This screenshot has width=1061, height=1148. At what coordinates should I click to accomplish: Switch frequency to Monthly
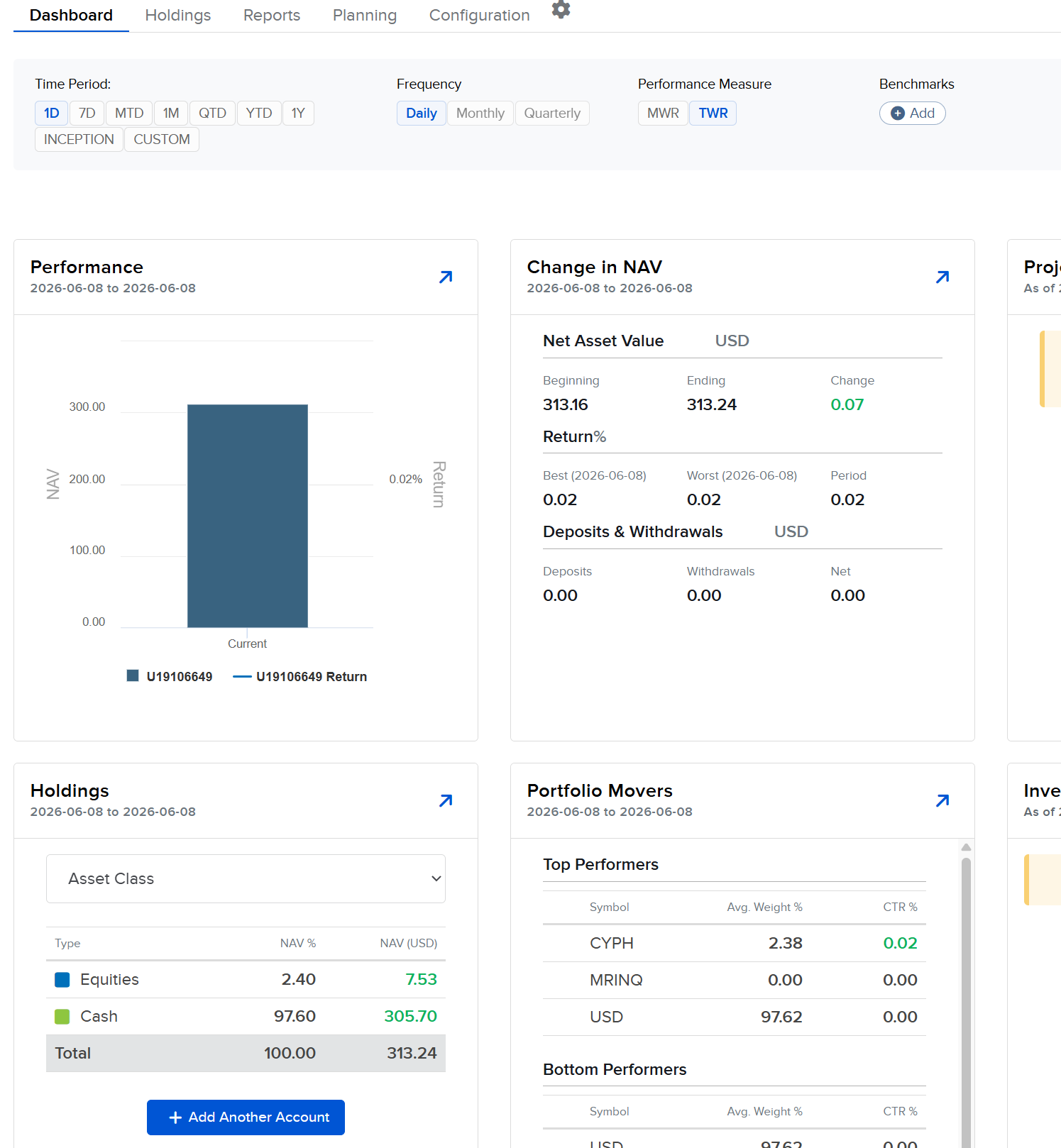tap(480, 114)
